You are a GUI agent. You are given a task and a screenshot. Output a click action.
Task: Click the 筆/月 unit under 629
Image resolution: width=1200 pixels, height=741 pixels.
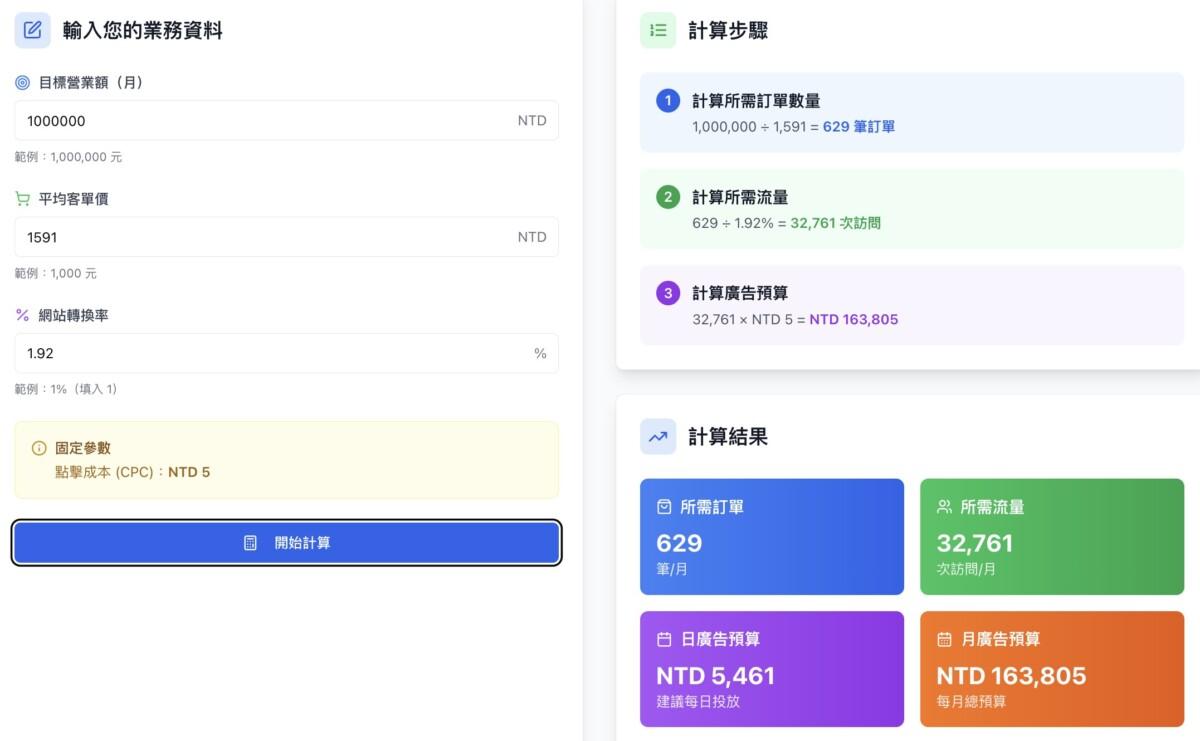[x=672, y=569]
